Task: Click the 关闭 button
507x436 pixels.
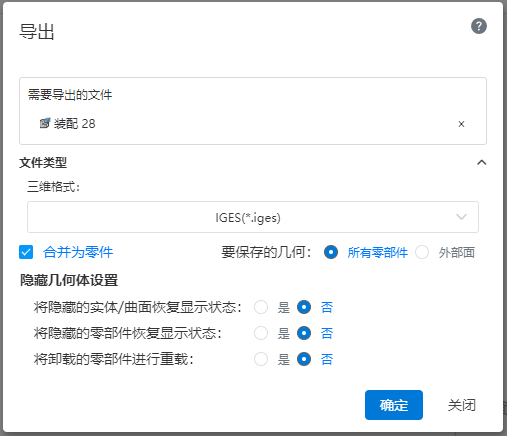Action: [x=462, y=405]
